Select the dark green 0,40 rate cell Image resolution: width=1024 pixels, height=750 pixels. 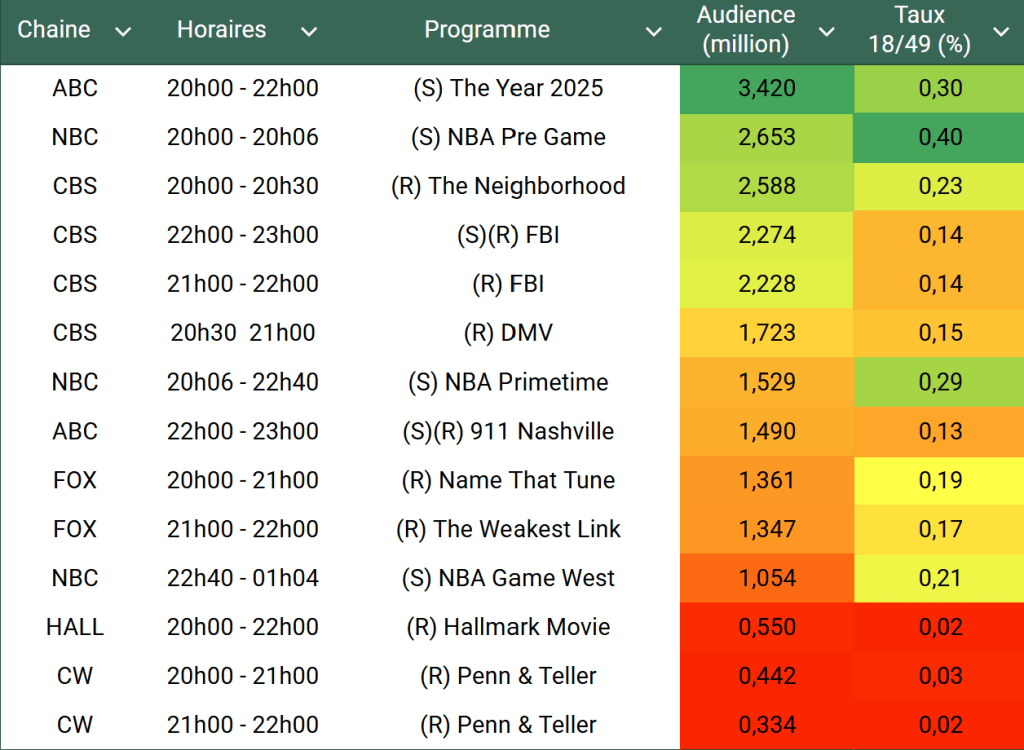[x=940, y=137]
